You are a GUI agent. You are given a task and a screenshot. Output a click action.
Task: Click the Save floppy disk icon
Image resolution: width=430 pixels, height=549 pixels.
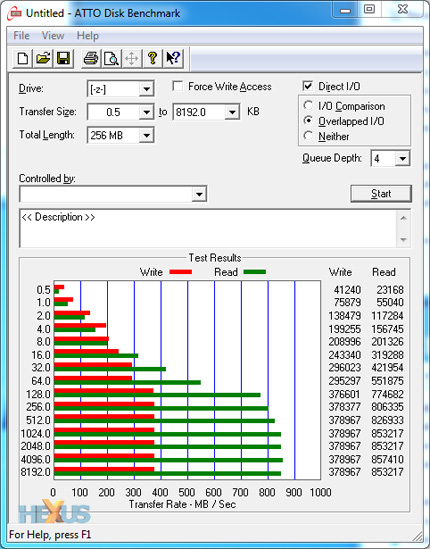[63, 58]
